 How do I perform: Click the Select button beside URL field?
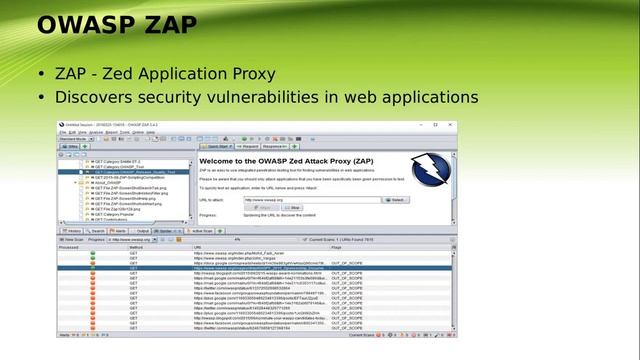point(396,200)
